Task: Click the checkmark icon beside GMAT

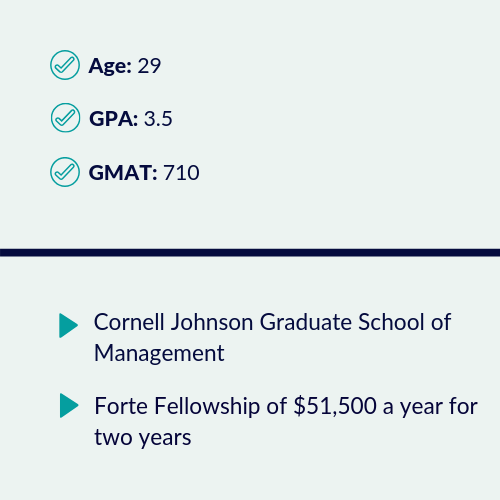Action: pyautogui.click(x=65, y=172)
